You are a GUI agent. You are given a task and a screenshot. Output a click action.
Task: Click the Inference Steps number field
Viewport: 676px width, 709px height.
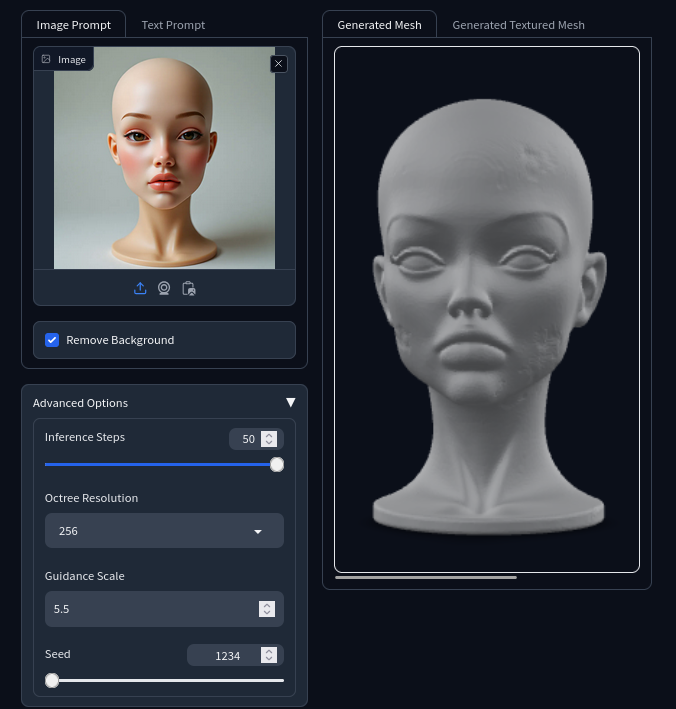pos(256,439)
